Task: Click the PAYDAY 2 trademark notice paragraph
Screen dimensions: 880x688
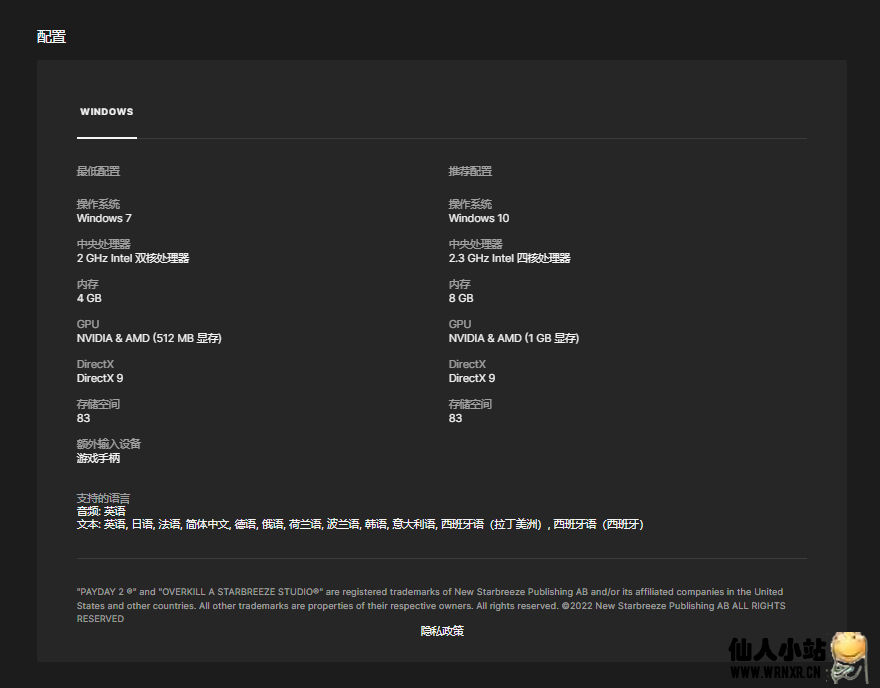Action: pyautogui.click(x=430, y=605)
